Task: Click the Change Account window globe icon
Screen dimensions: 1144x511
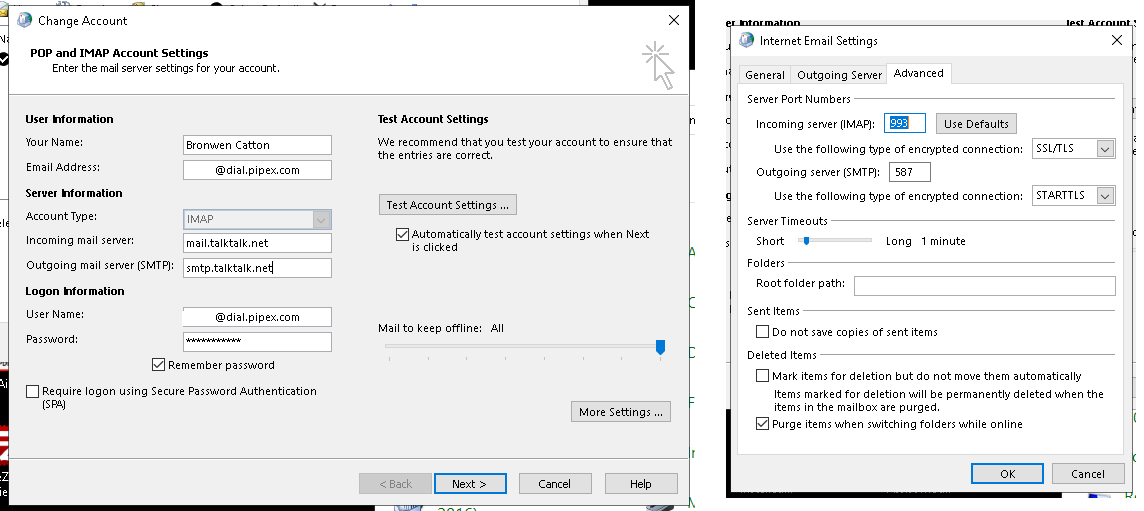Action: tap(25, 20)
